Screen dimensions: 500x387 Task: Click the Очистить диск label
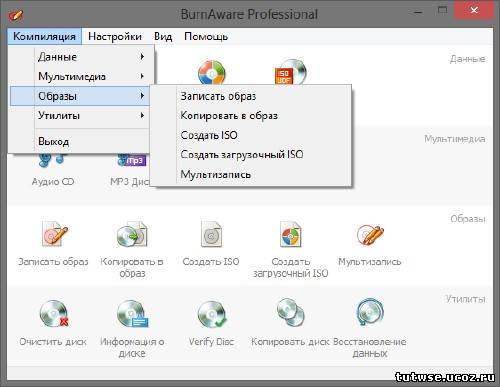[53, 342]
